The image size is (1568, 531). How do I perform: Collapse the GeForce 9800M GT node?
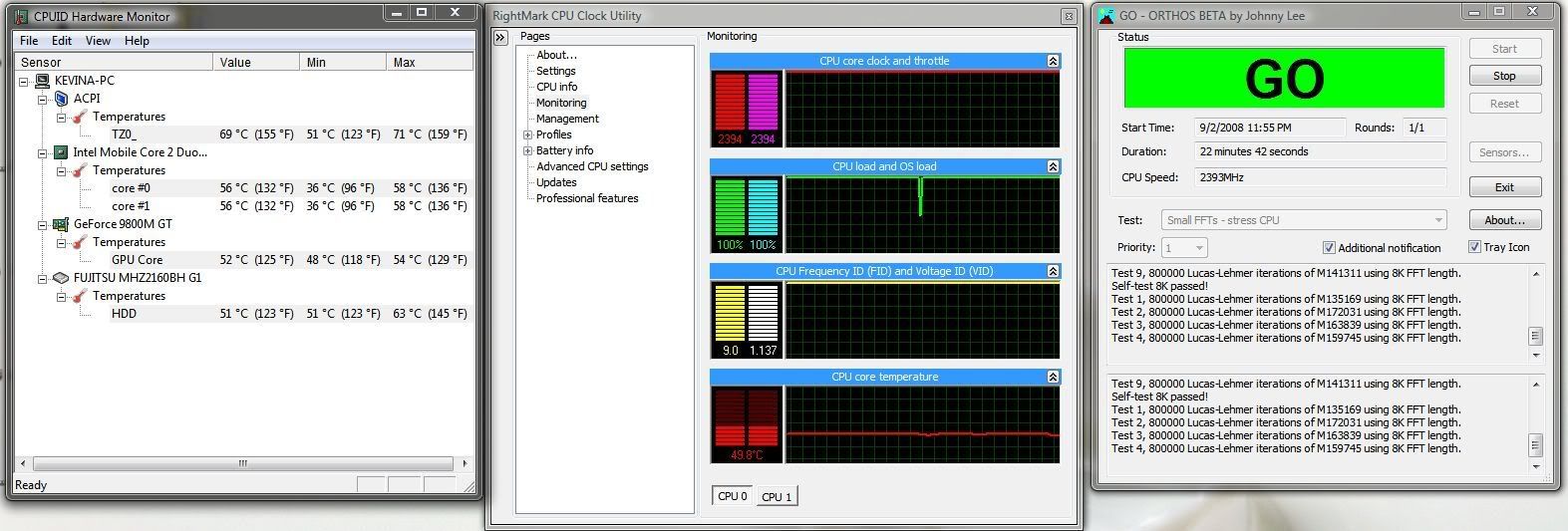[43, 224]
